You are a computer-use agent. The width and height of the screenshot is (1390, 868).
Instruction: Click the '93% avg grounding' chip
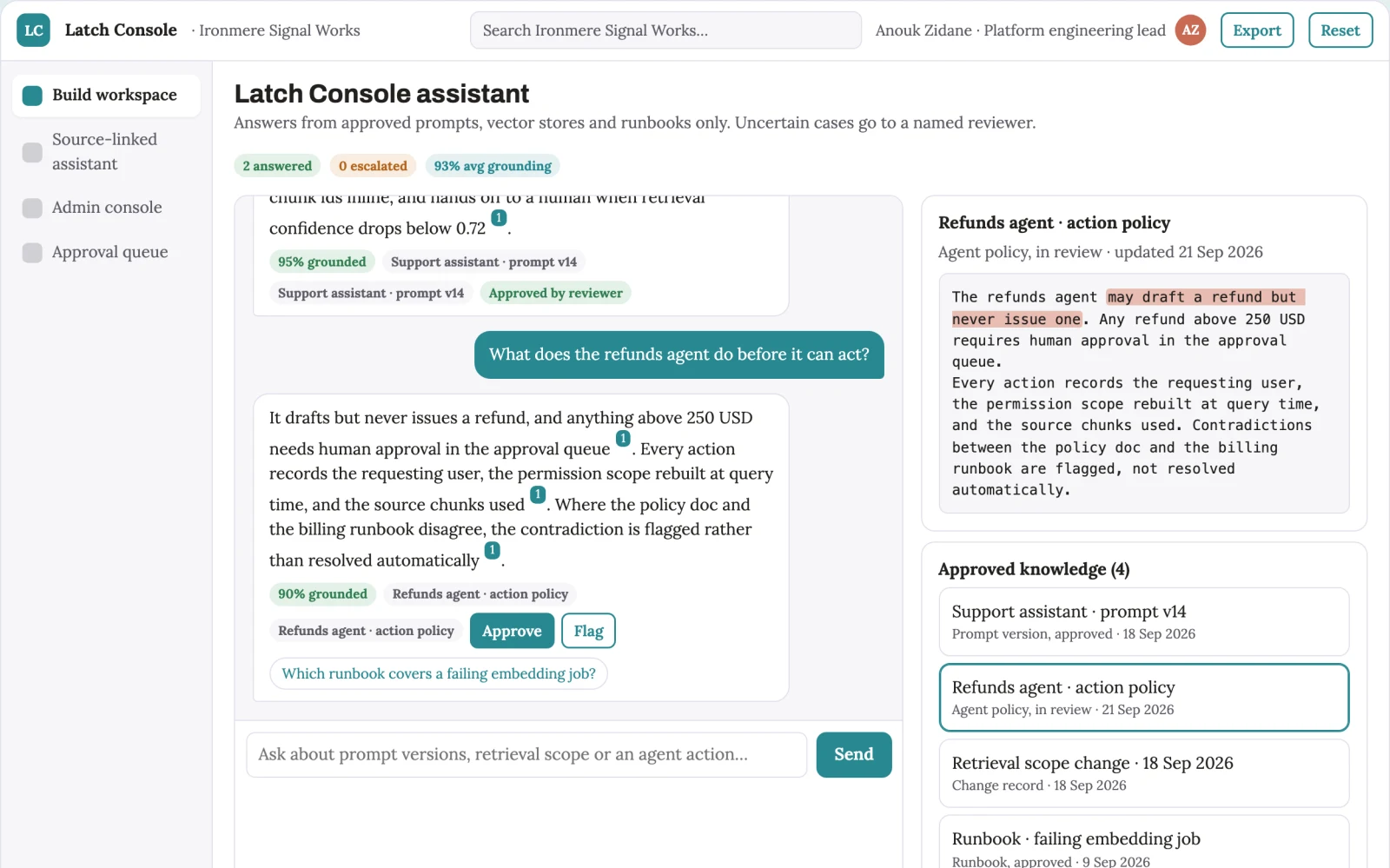coord(493,166)
